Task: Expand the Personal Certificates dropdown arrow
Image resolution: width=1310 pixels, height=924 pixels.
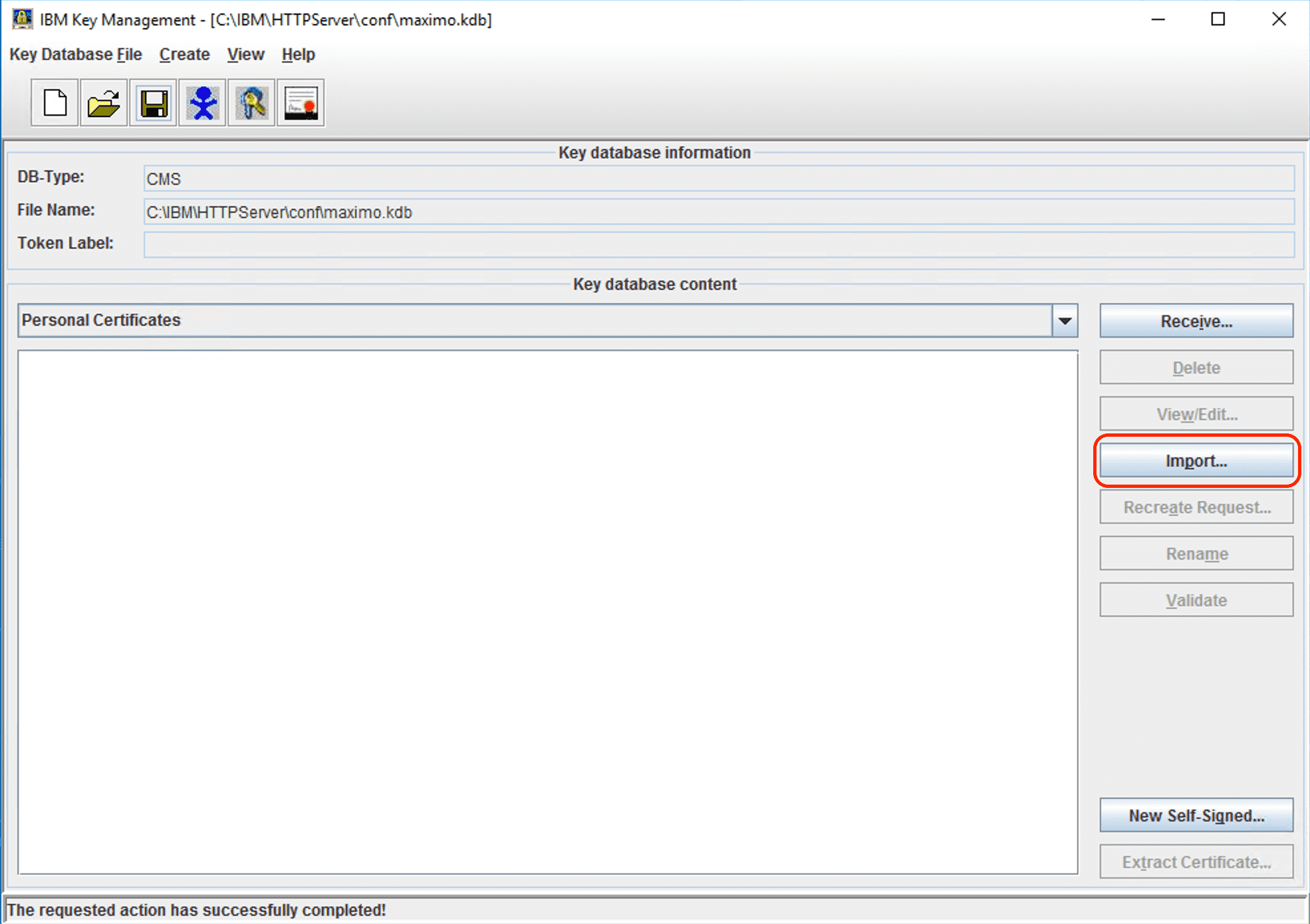Action: [1065, 320]
